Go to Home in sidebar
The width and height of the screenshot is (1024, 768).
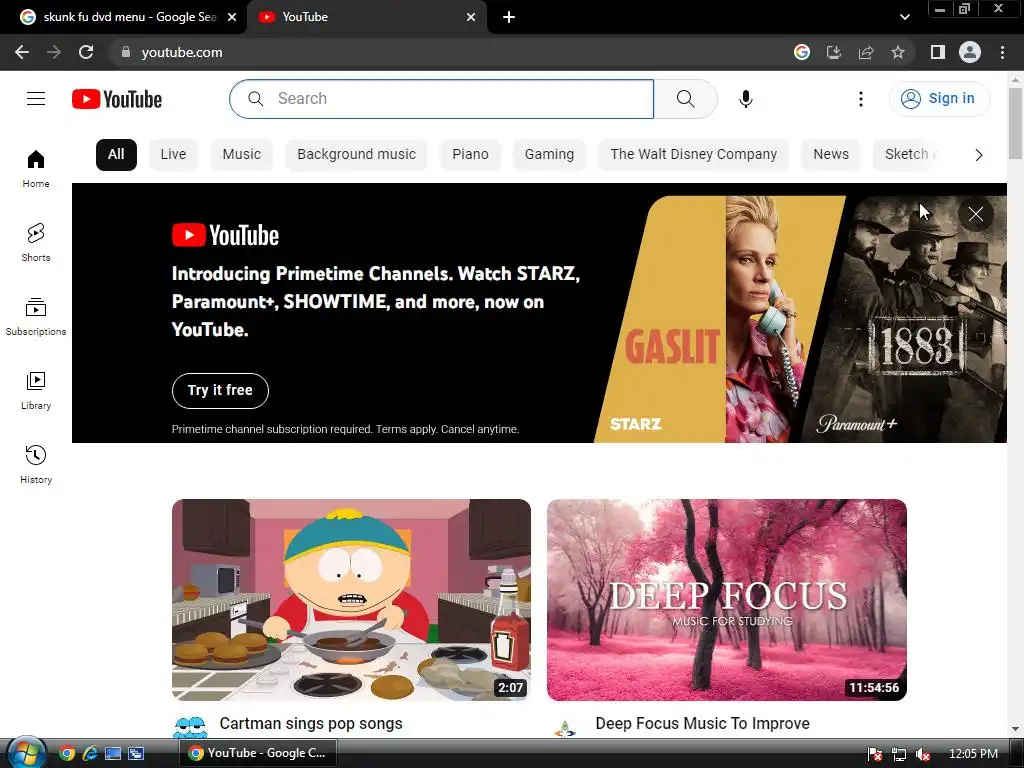tap(36, 168)
